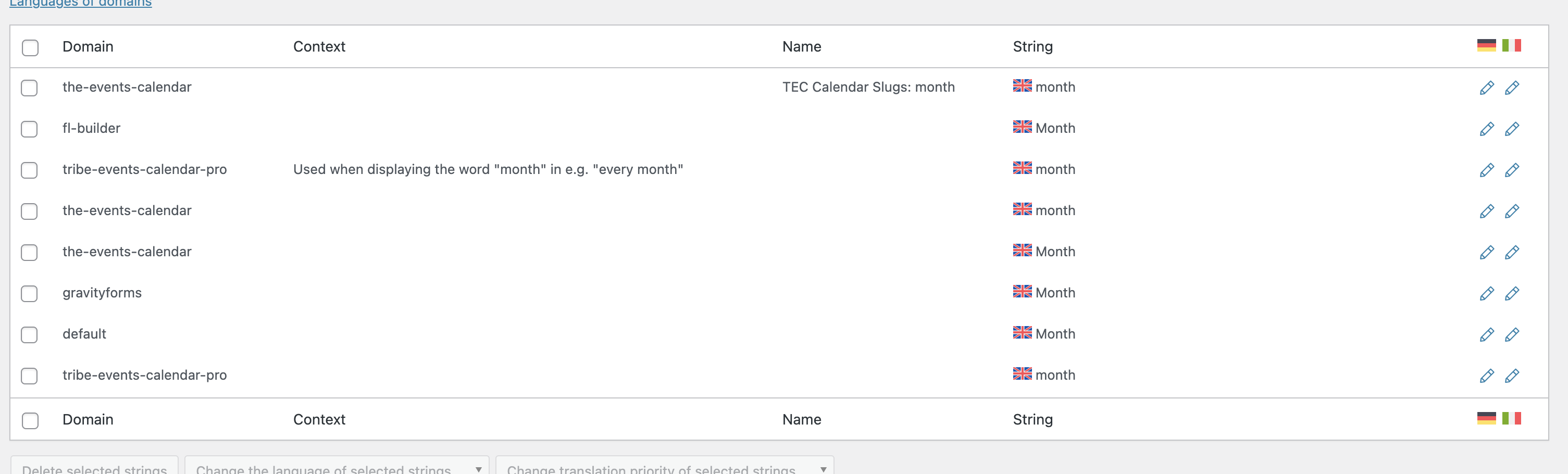Edit Italian translation of TEC Calendar Slugs: month
Image resolution: width=1568 pixels, height=474 pixels.
tap(1512, 88)
